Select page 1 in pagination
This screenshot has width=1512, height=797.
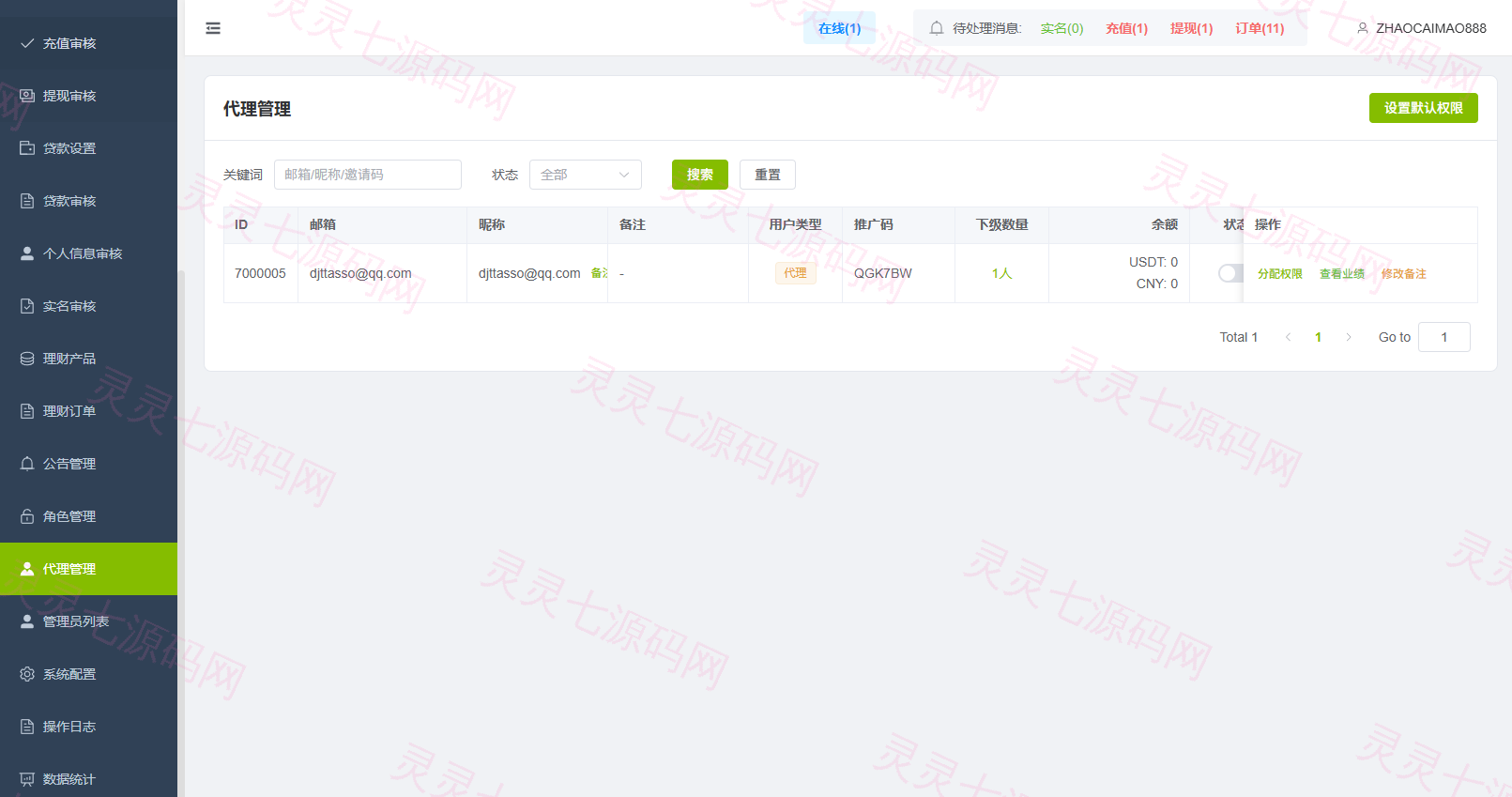click(1319, 337)
